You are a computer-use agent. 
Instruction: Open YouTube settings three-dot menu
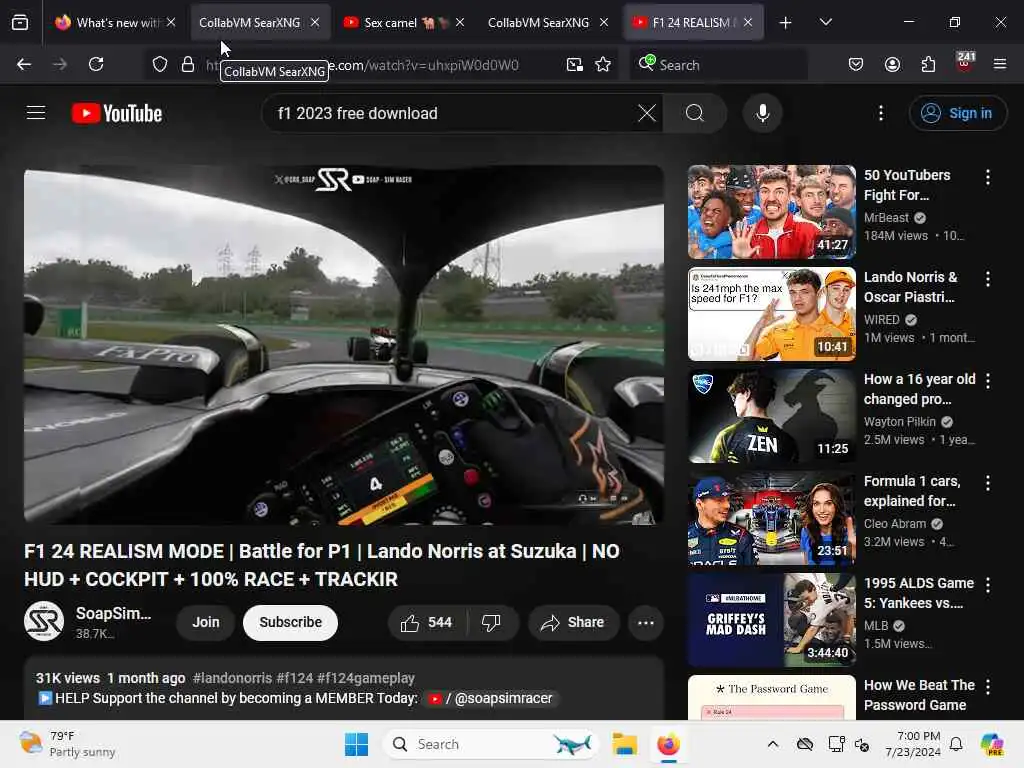click(x=881, y=113)
